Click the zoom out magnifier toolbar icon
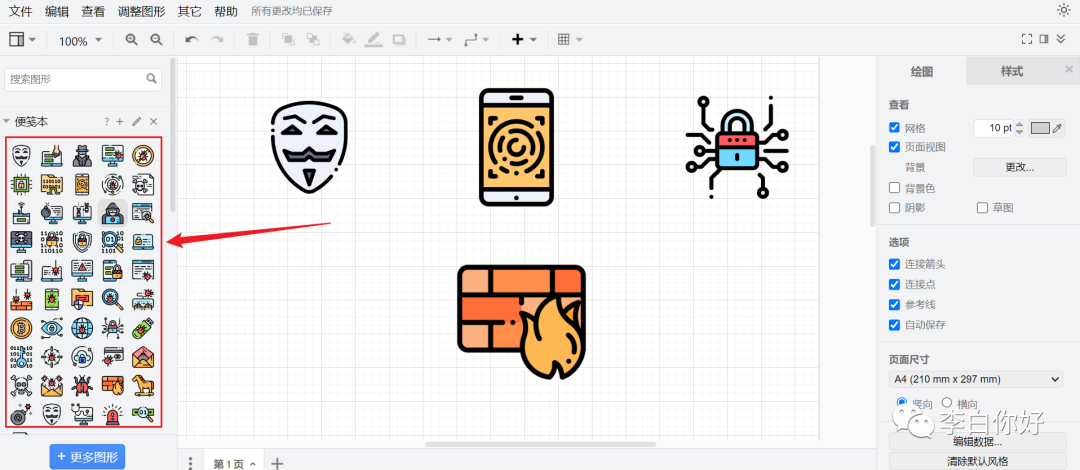This screenshot has height=470, width=1080. coord(156,40)
